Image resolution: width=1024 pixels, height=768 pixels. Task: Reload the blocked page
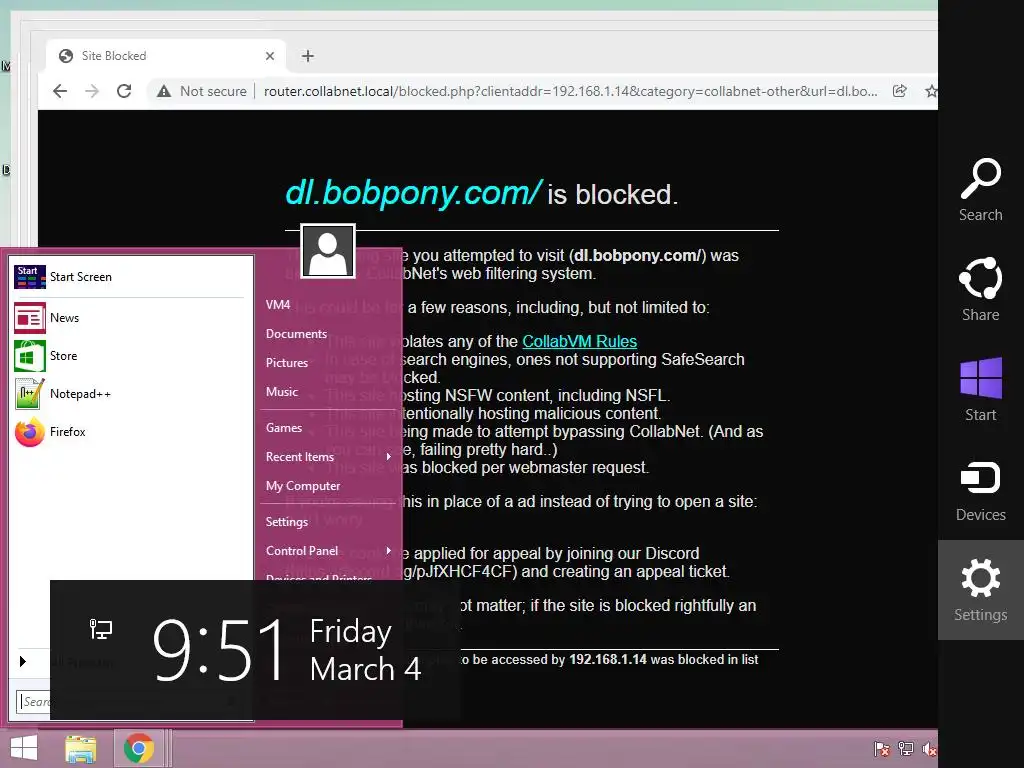pyautogui.click(x=124, y=91)
